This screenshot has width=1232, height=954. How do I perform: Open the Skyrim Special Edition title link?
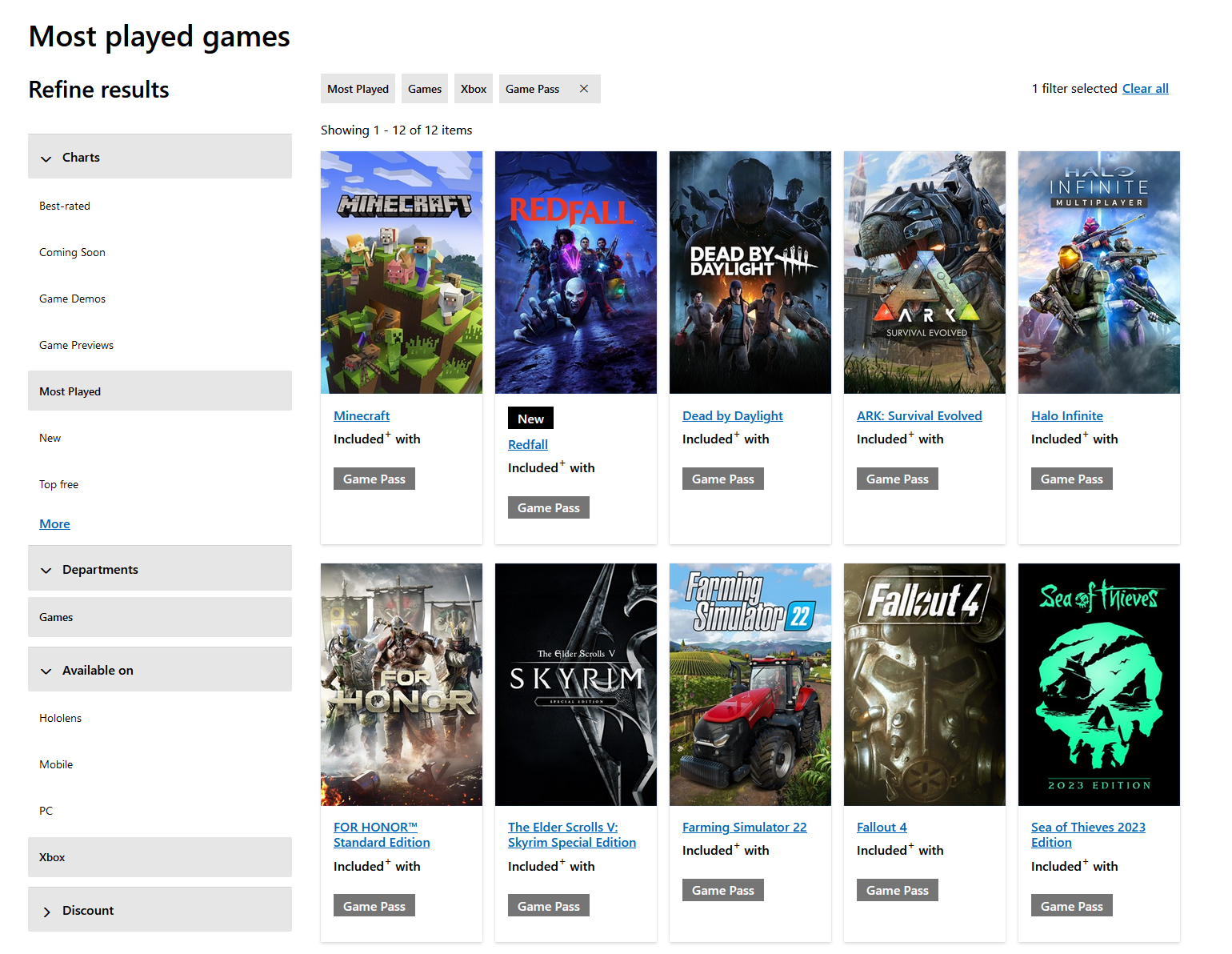(x=572, y=835)
